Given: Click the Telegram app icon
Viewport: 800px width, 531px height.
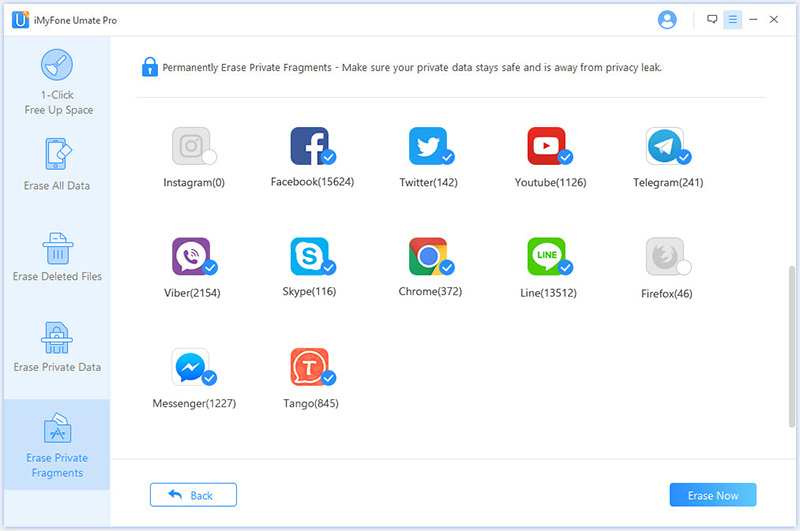Looking at the screenshot, I should 665,146.
